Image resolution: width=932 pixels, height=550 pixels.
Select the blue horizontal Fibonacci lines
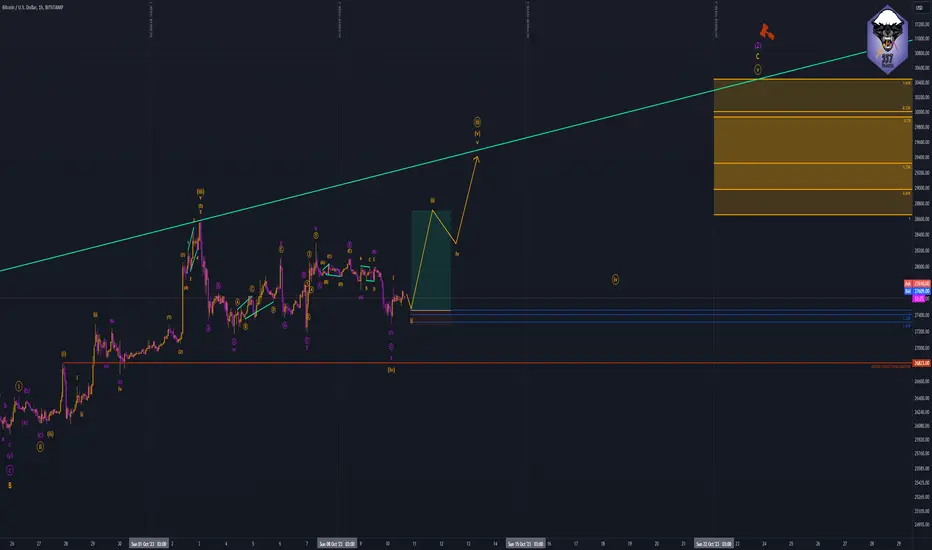660,317
